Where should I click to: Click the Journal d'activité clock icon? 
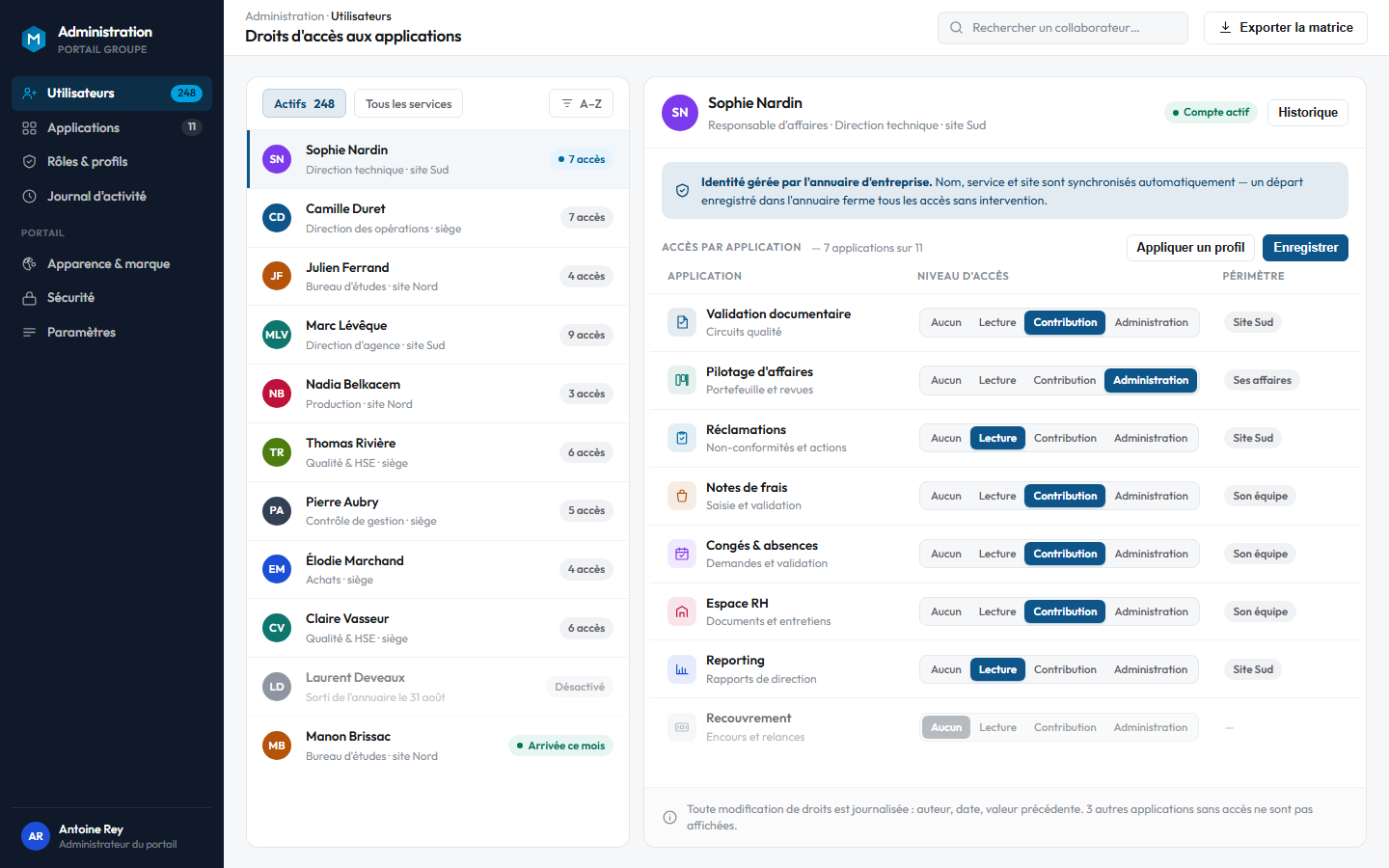pos(30,197)
